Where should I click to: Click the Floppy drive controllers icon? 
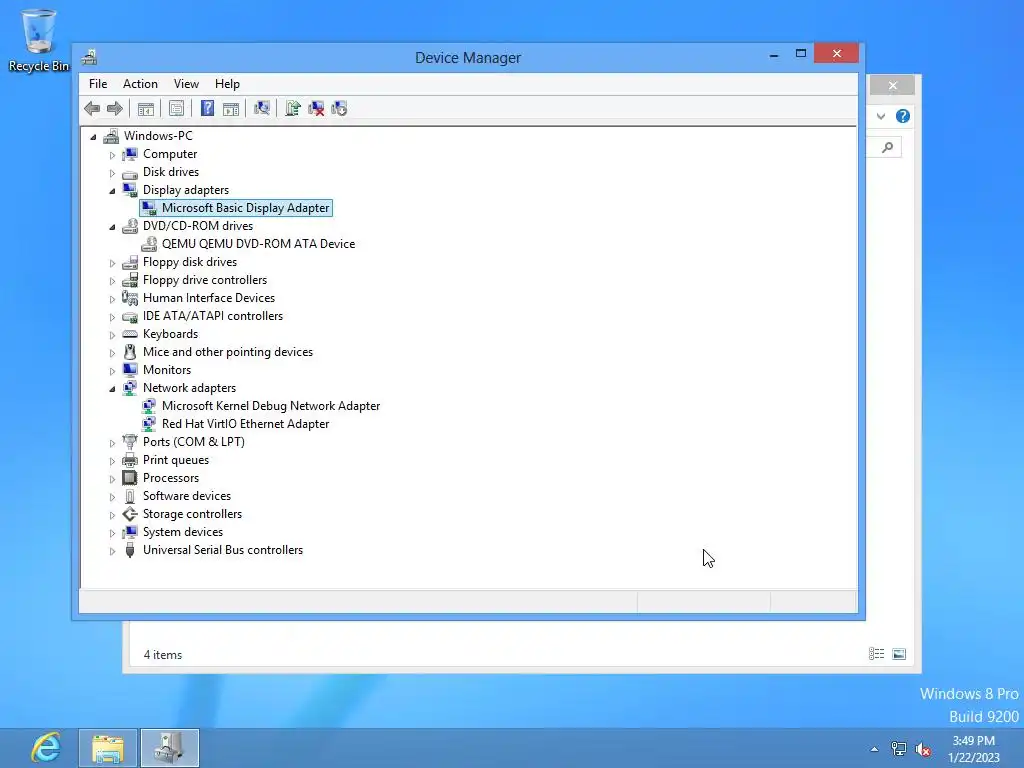(x=130, y=280)
